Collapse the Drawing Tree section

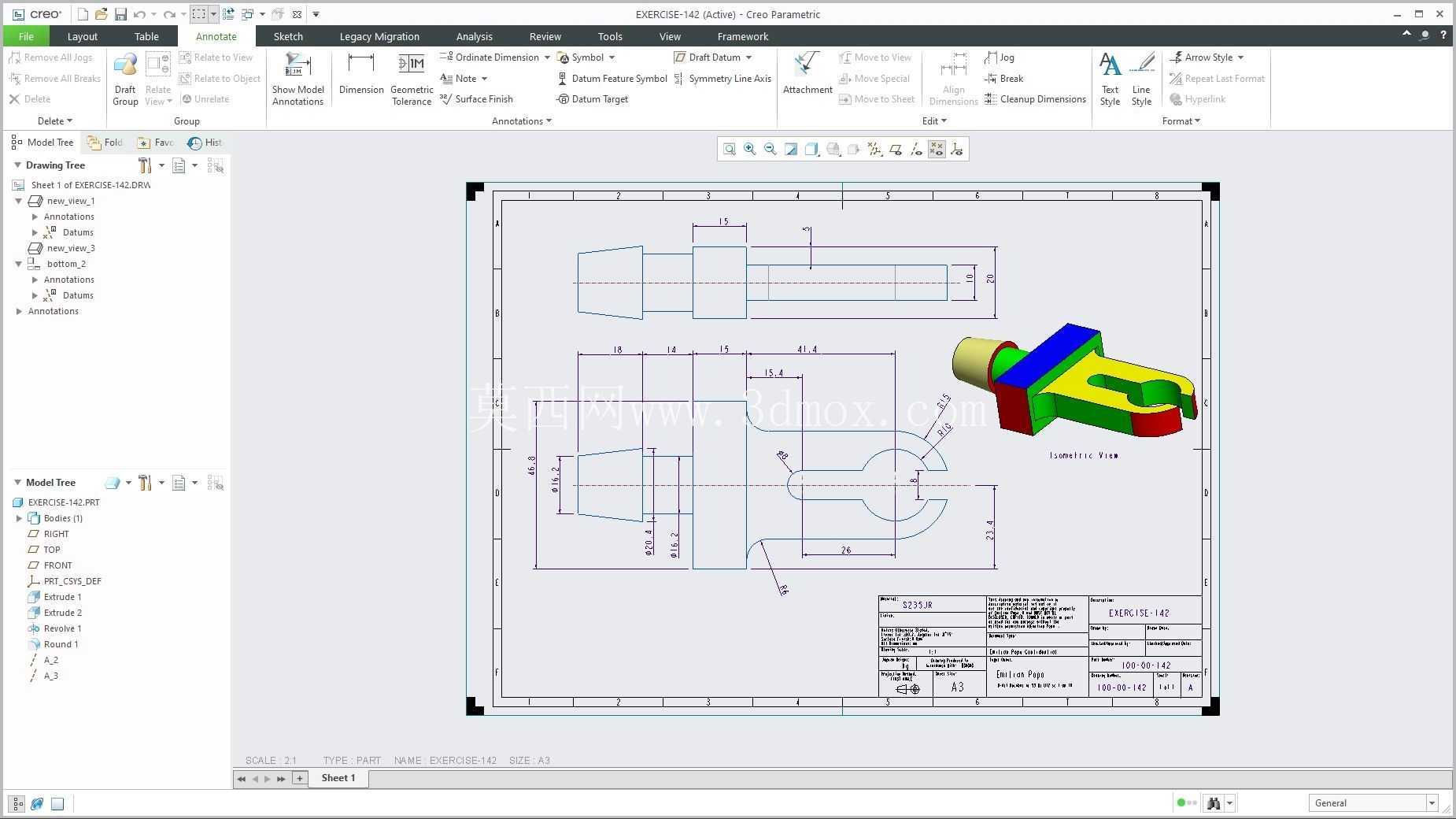click(17, 165)
